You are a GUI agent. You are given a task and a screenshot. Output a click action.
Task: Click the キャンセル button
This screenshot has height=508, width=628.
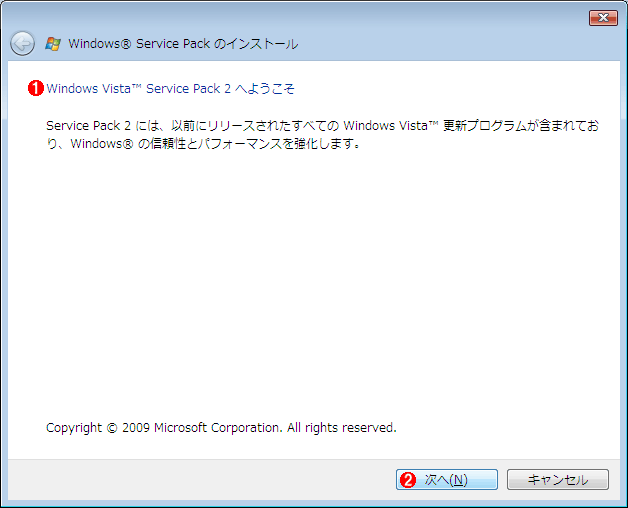pos(558,480)
